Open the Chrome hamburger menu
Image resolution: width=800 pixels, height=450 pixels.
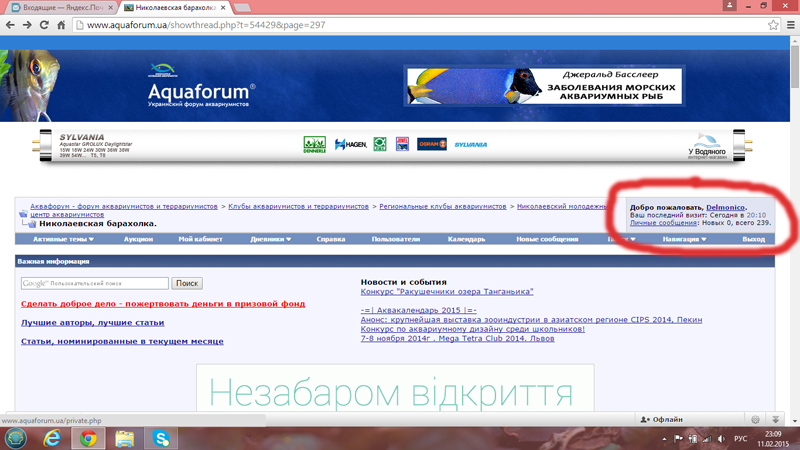pos(790,25)
